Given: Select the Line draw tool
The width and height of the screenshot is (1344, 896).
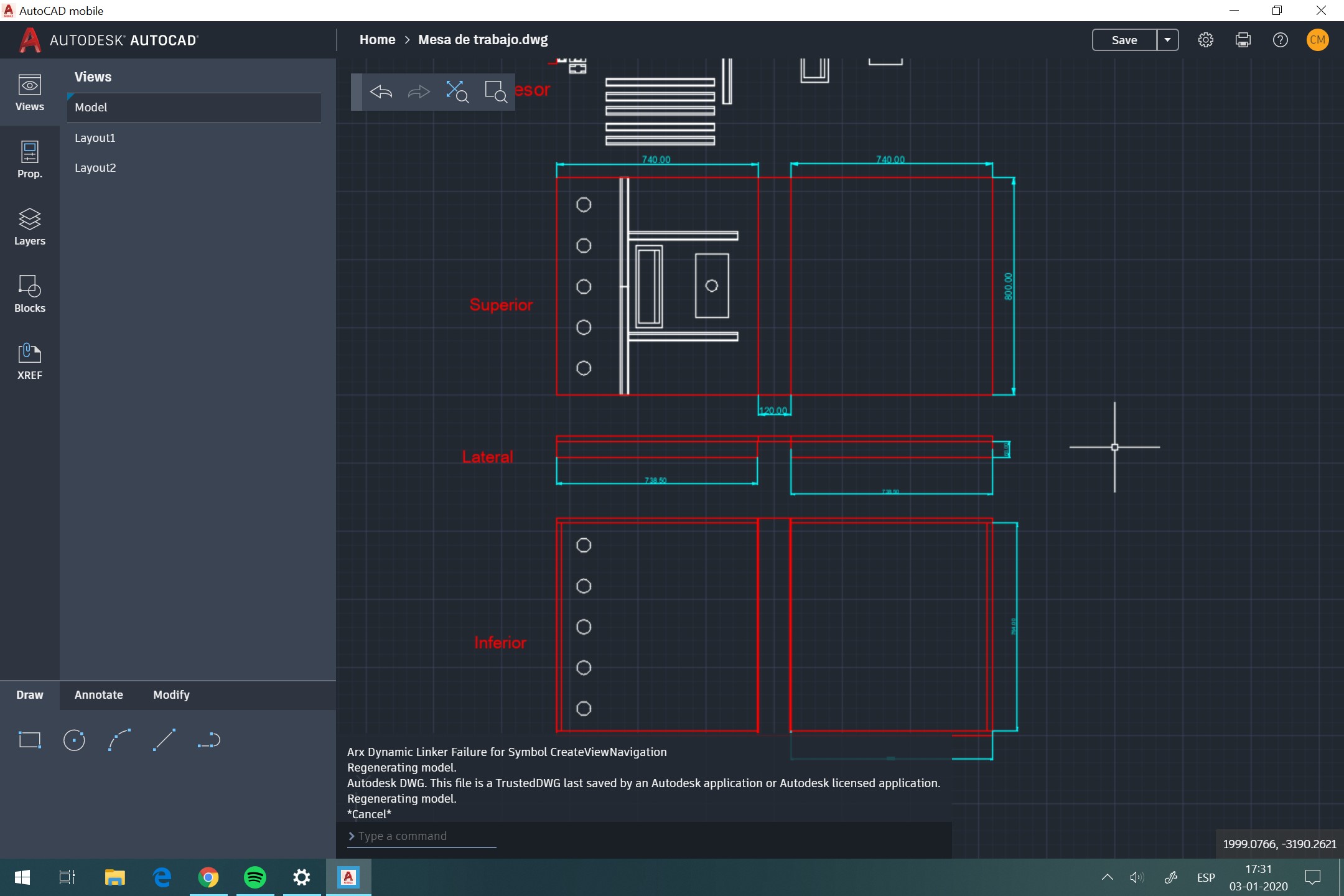Looking at the screenshot, I should point(164,740).
